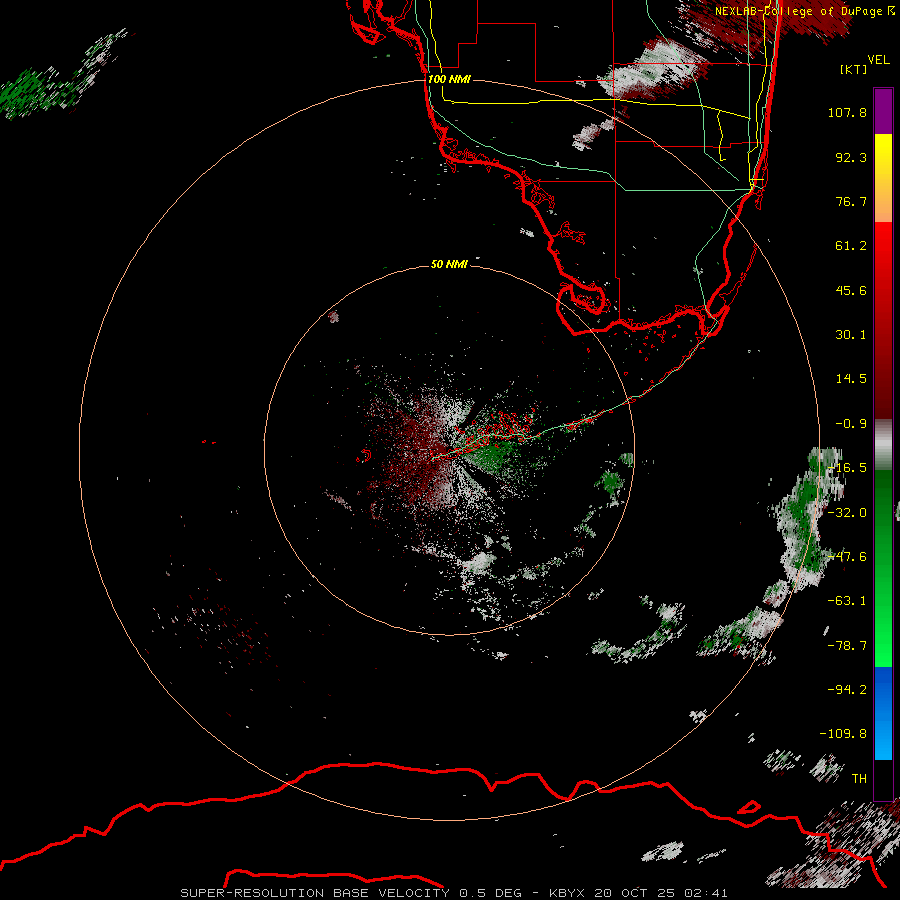This screenshot has width=900, height=900.
Task: Click the 30.1 velocity scale value
Action: click(x=851, y=335)
